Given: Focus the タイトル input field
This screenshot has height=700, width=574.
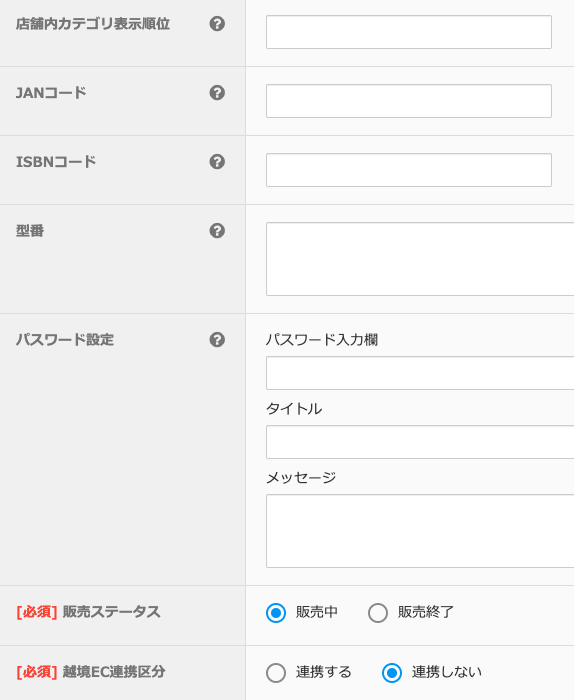Looking at the screenshot, I should (420, 442).
